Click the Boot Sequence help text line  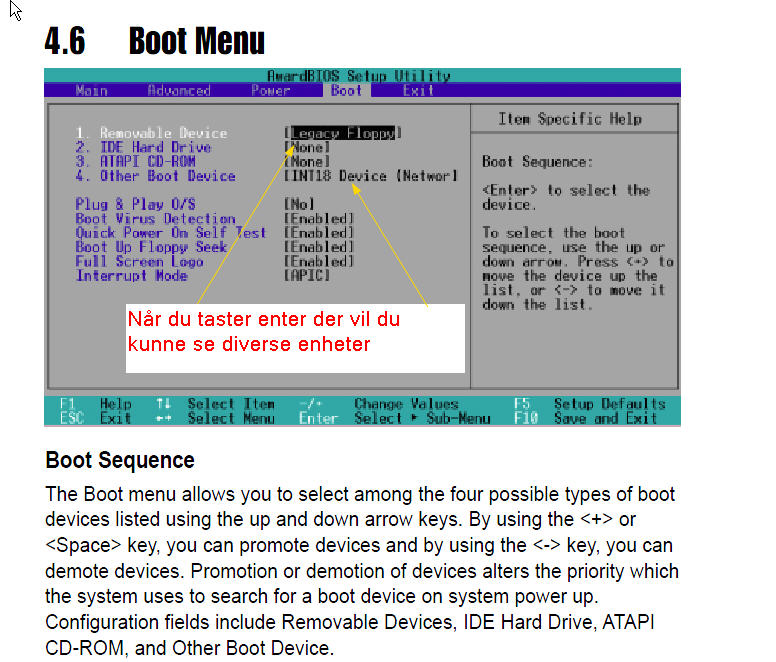(537, 162)
